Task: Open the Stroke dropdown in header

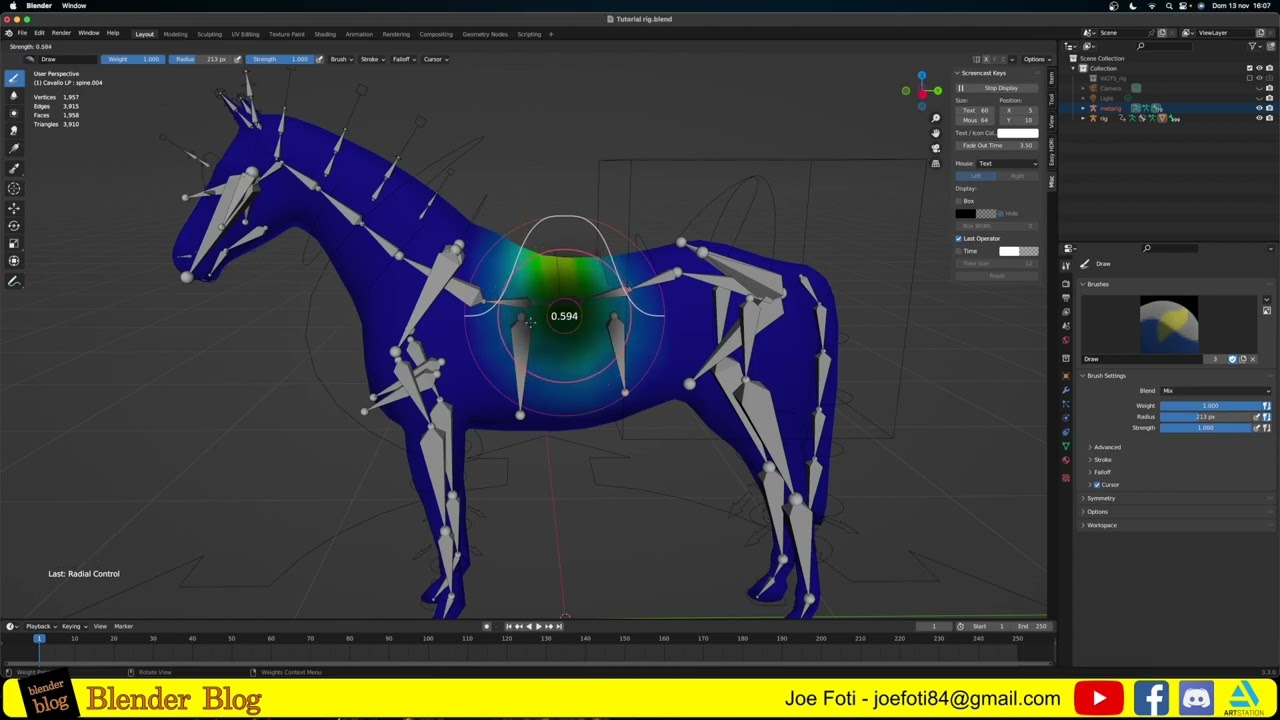Action: (x=372, y=59)
